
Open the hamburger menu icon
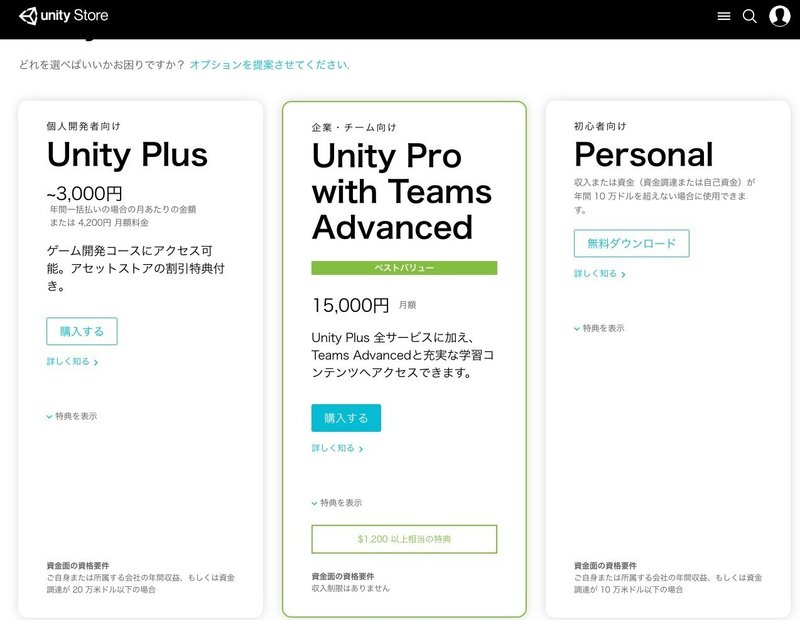coord(723,16)
